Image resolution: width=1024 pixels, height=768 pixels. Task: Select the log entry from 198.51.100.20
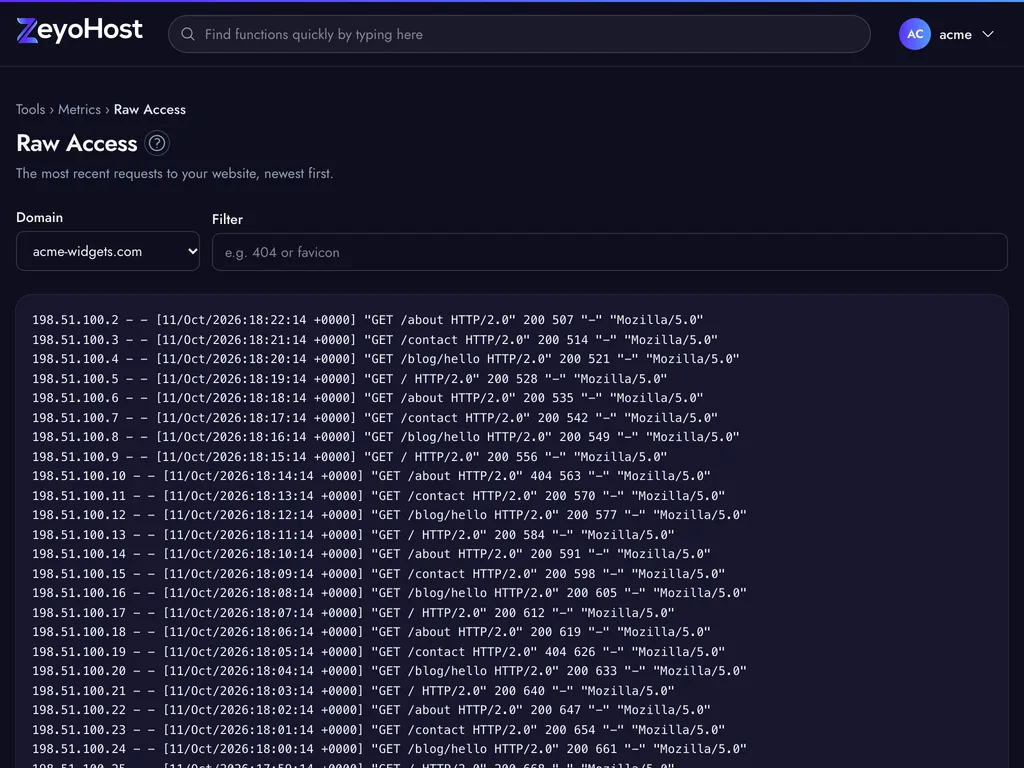[389, 671]
